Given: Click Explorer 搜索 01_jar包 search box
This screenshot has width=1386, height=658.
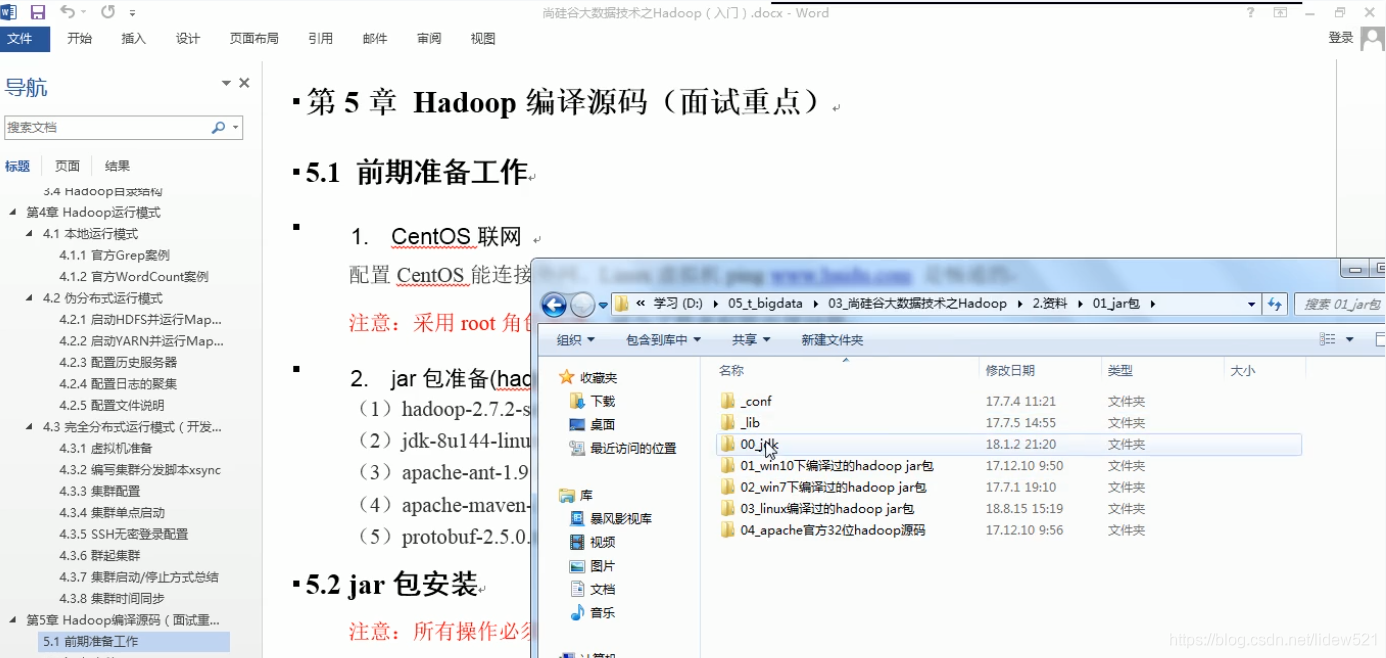Looking at the screenshot, I should [x=1340, y=304].
